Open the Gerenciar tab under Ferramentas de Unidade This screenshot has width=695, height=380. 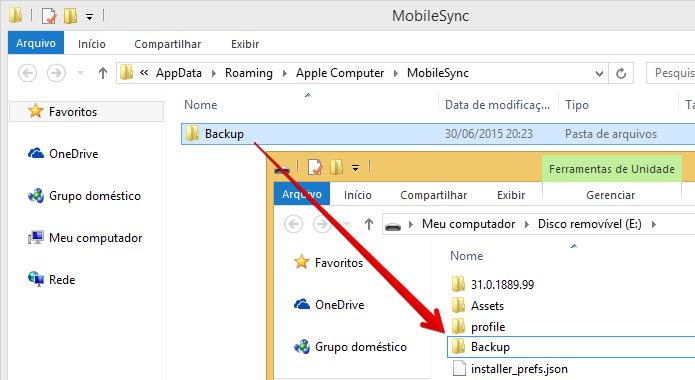coord(610,195)
